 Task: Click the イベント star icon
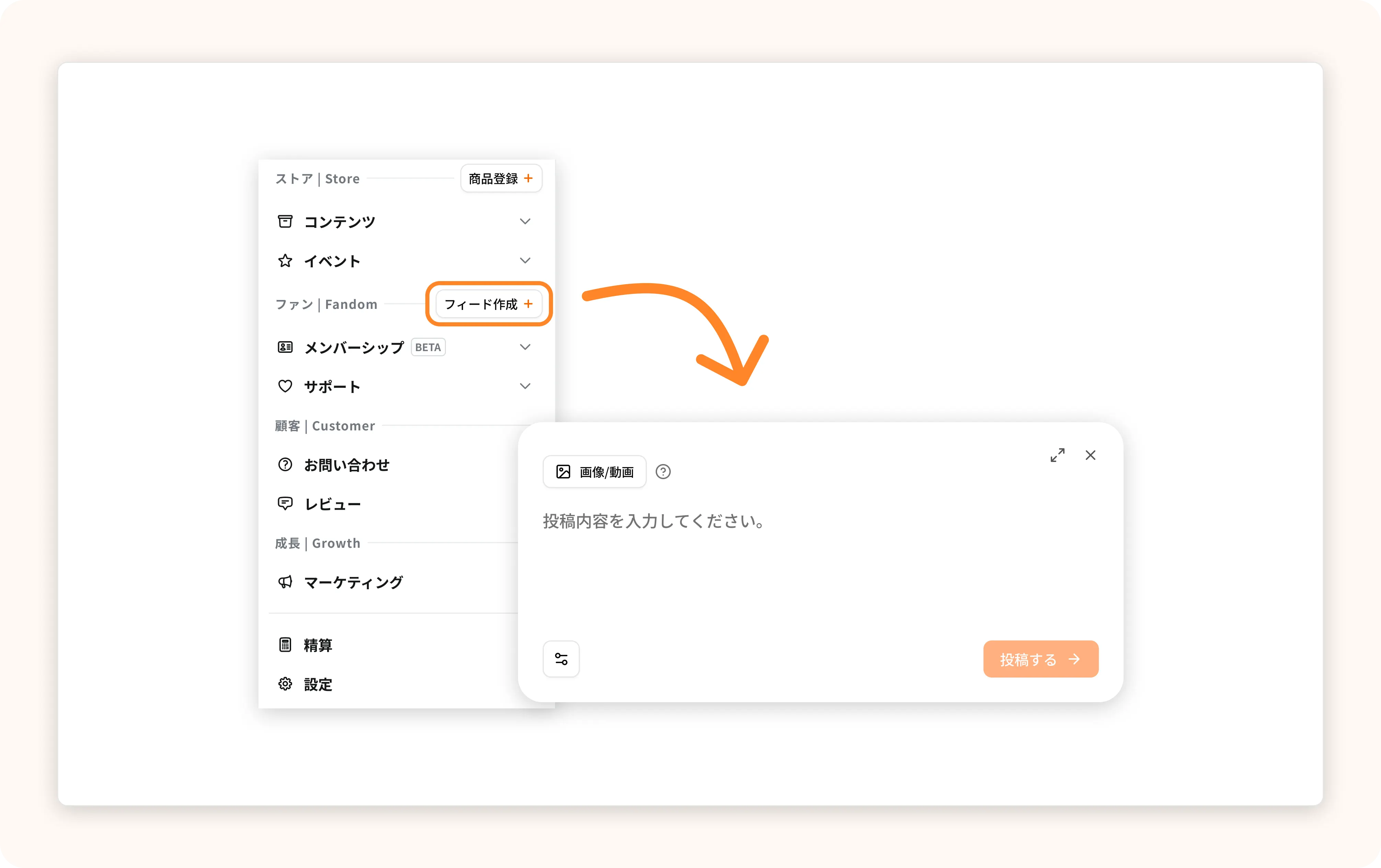pyautogui.click(x=285, y=261)
